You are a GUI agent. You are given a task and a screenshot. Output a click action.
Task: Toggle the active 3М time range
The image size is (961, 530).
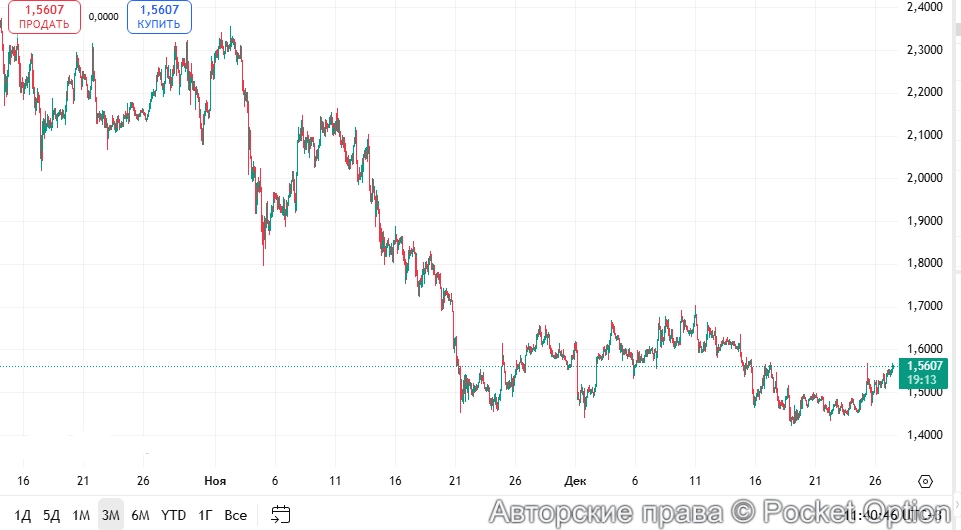[x=111, y=515]
